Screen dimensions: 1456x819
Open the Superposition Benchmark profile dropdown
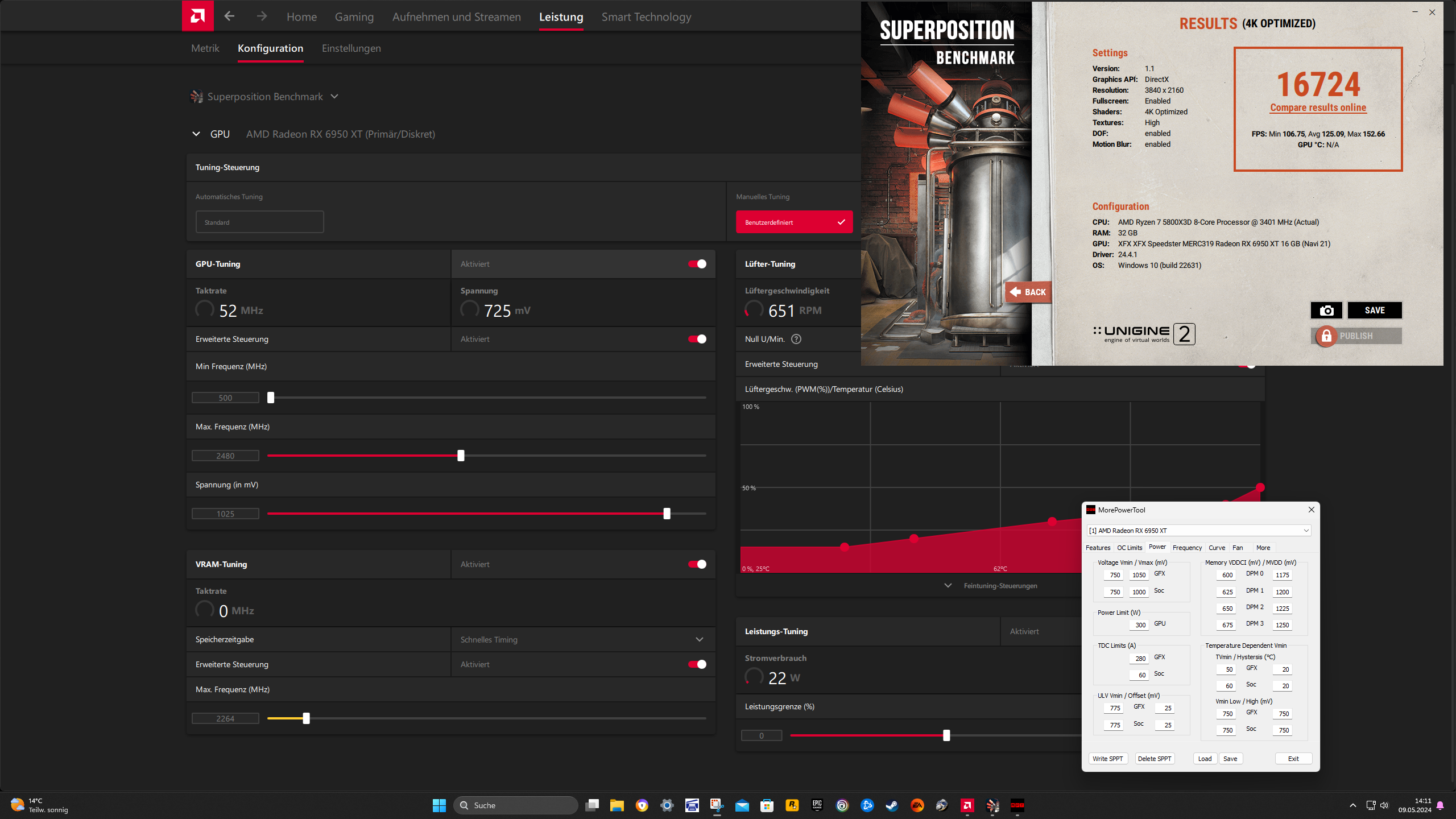point(335,97)
